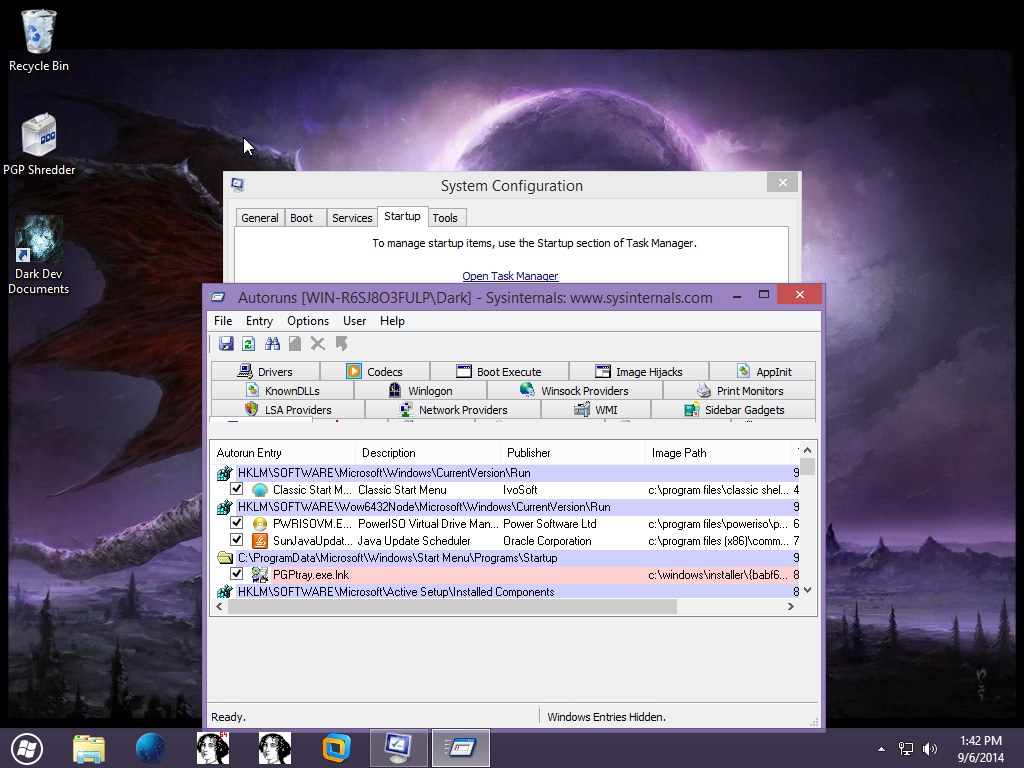The image size is (1024, 768).
Task: Sort by the Image Path column header
Action: 718,453
